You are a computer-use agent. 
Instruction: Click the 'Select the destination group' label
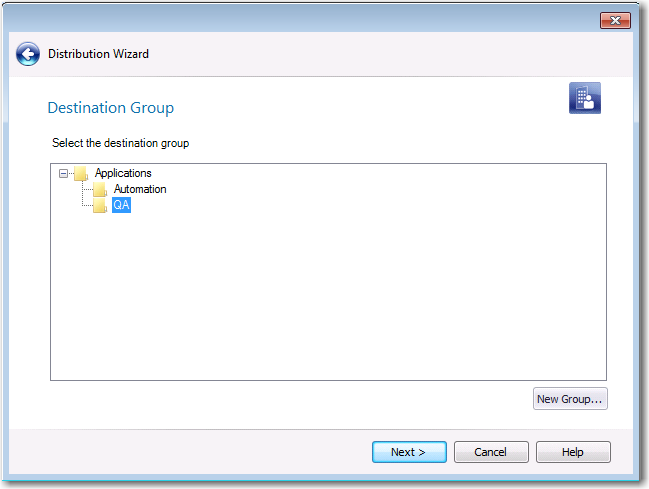[x=120, y=143]
